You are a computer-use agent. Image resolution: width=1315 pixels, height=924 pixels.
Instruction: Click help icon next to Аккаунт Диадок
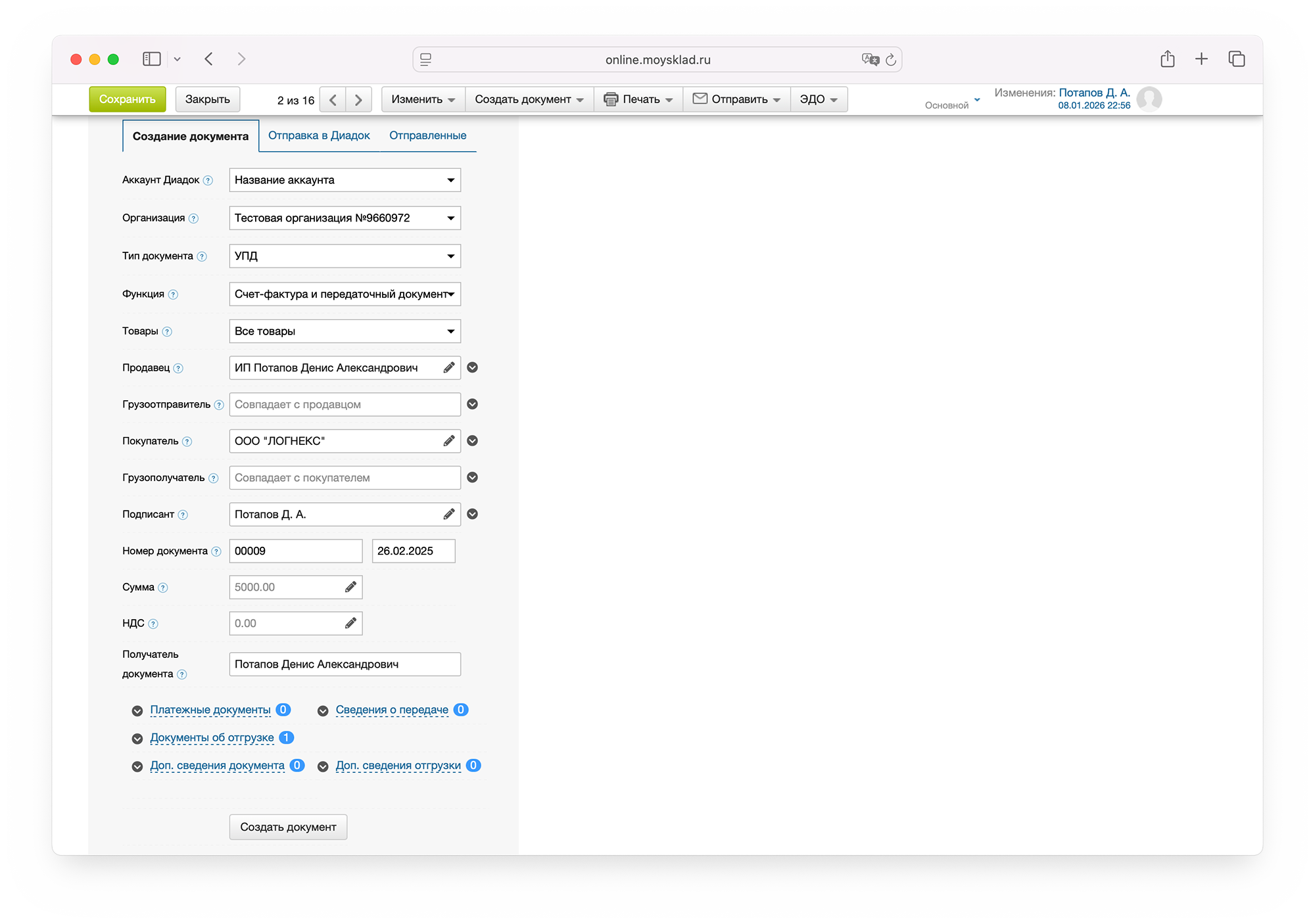tap(208, 180)
